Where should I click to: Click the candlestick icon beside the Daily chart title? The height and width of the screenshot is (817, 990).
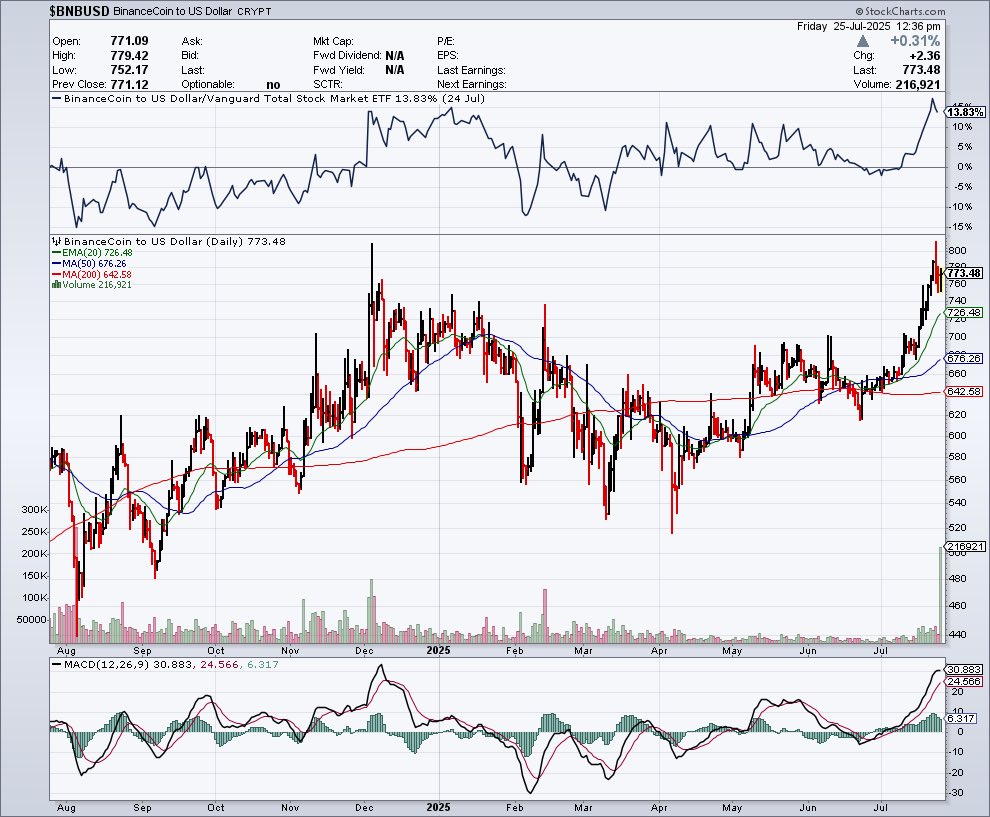click(x=56, y=241)
